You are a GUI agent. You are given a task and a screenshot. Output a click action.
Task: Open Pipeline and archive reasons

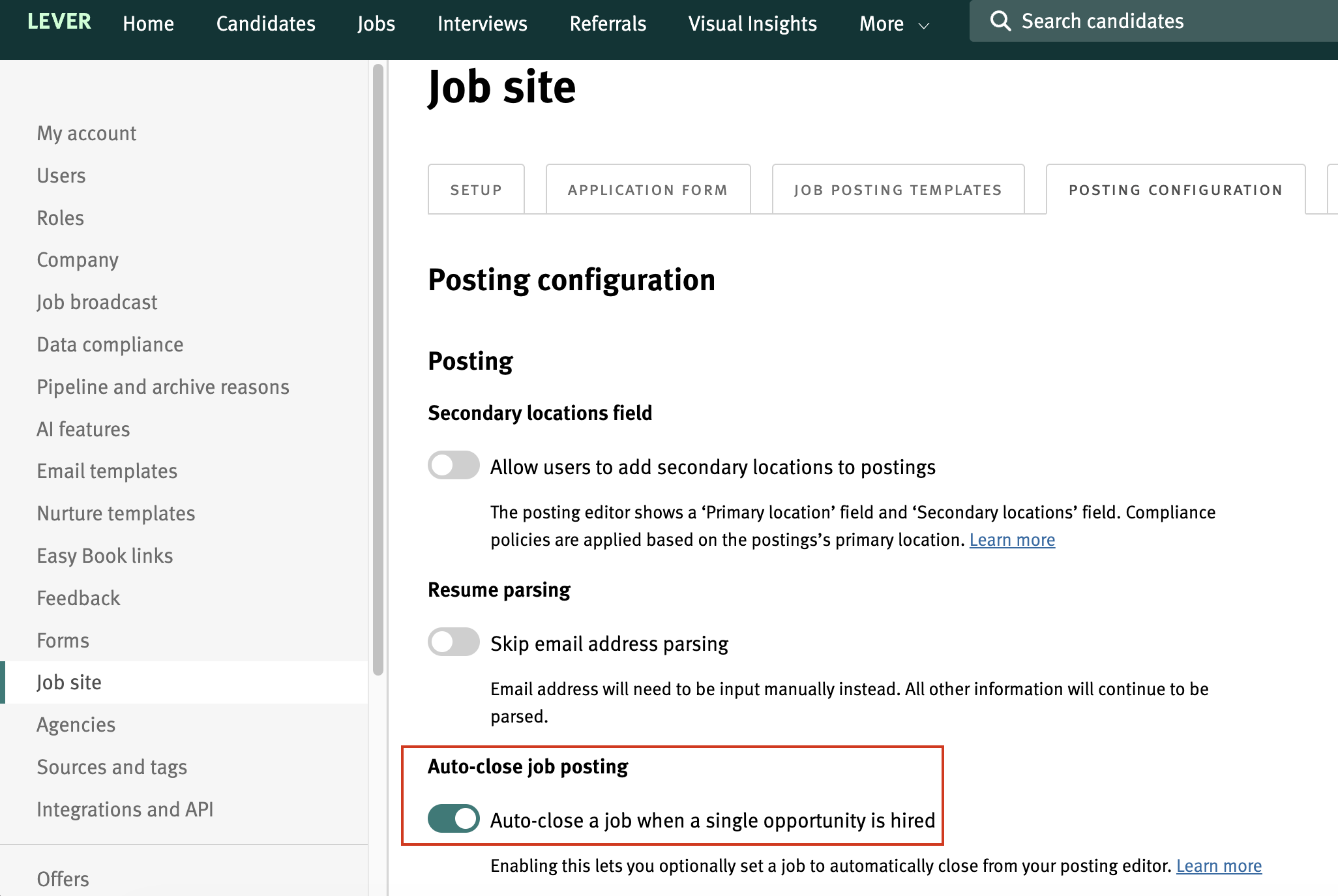(x=163, y=387)
